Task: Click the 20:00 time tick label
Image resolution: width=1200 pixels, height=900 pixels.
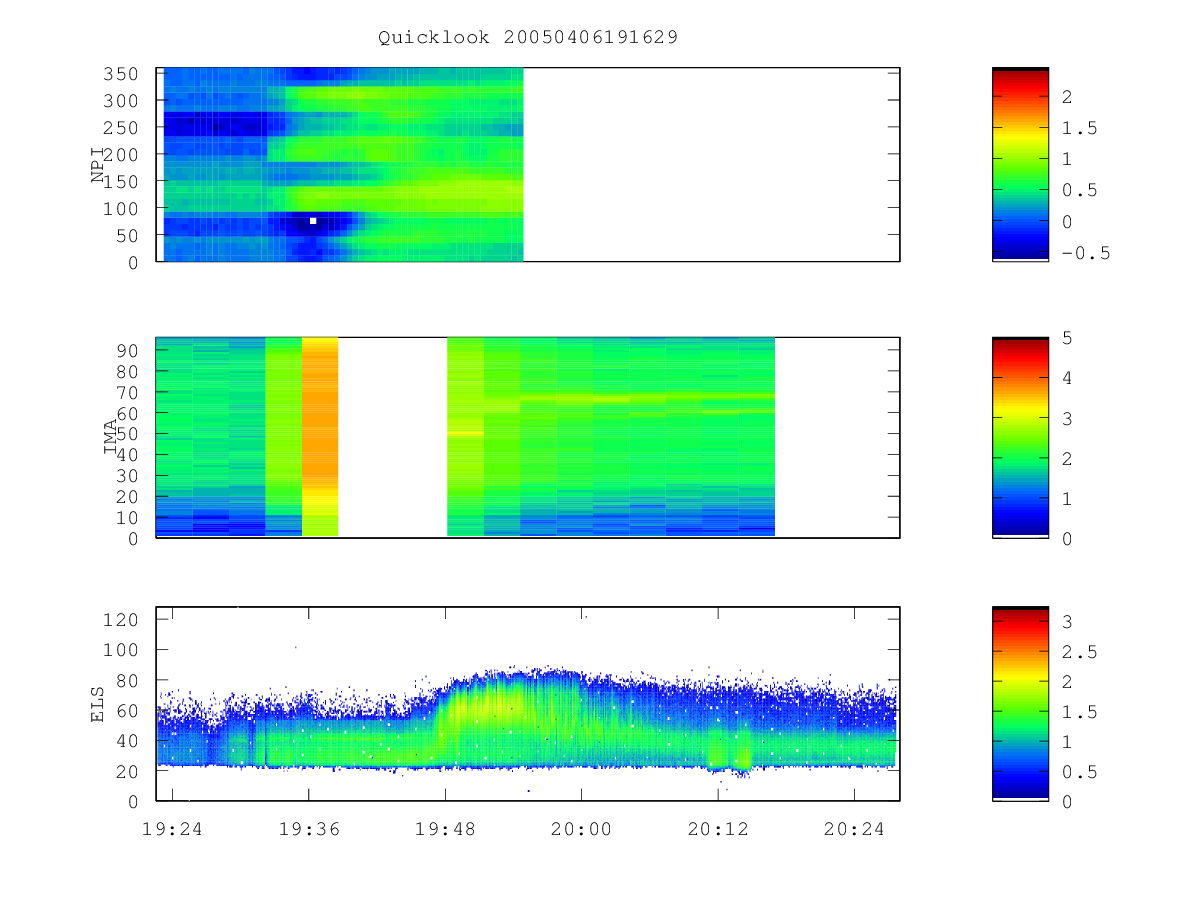Action: click(581, 828)
